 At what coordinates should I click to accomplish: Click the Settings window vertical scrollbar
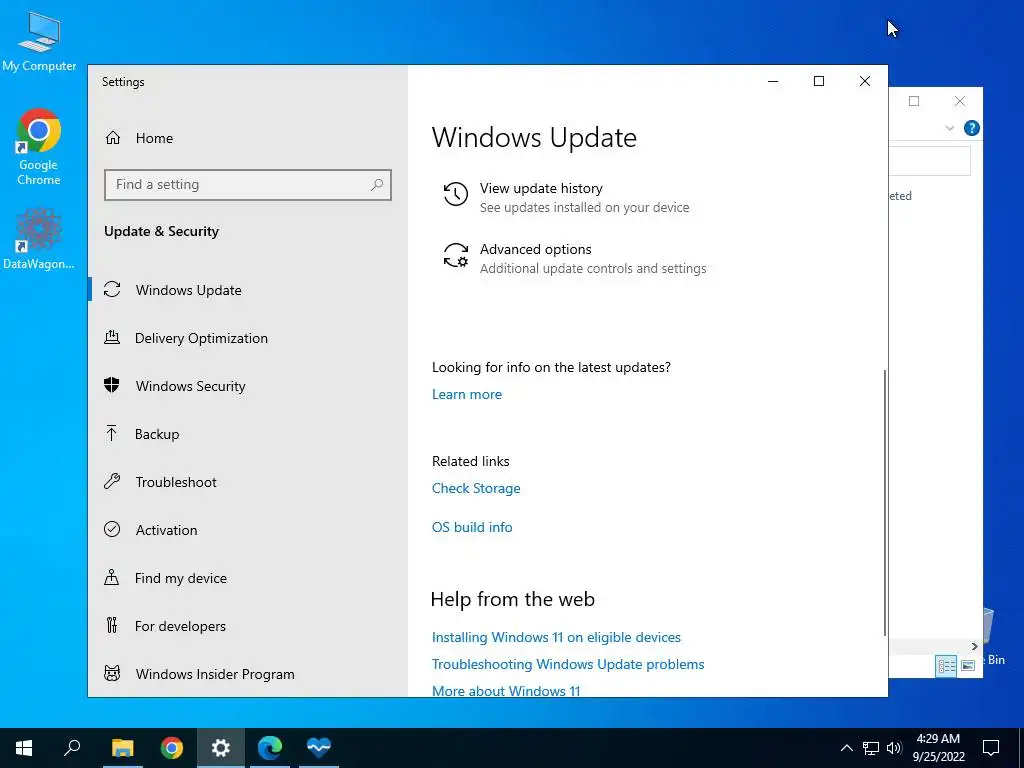tap(885, 502)
